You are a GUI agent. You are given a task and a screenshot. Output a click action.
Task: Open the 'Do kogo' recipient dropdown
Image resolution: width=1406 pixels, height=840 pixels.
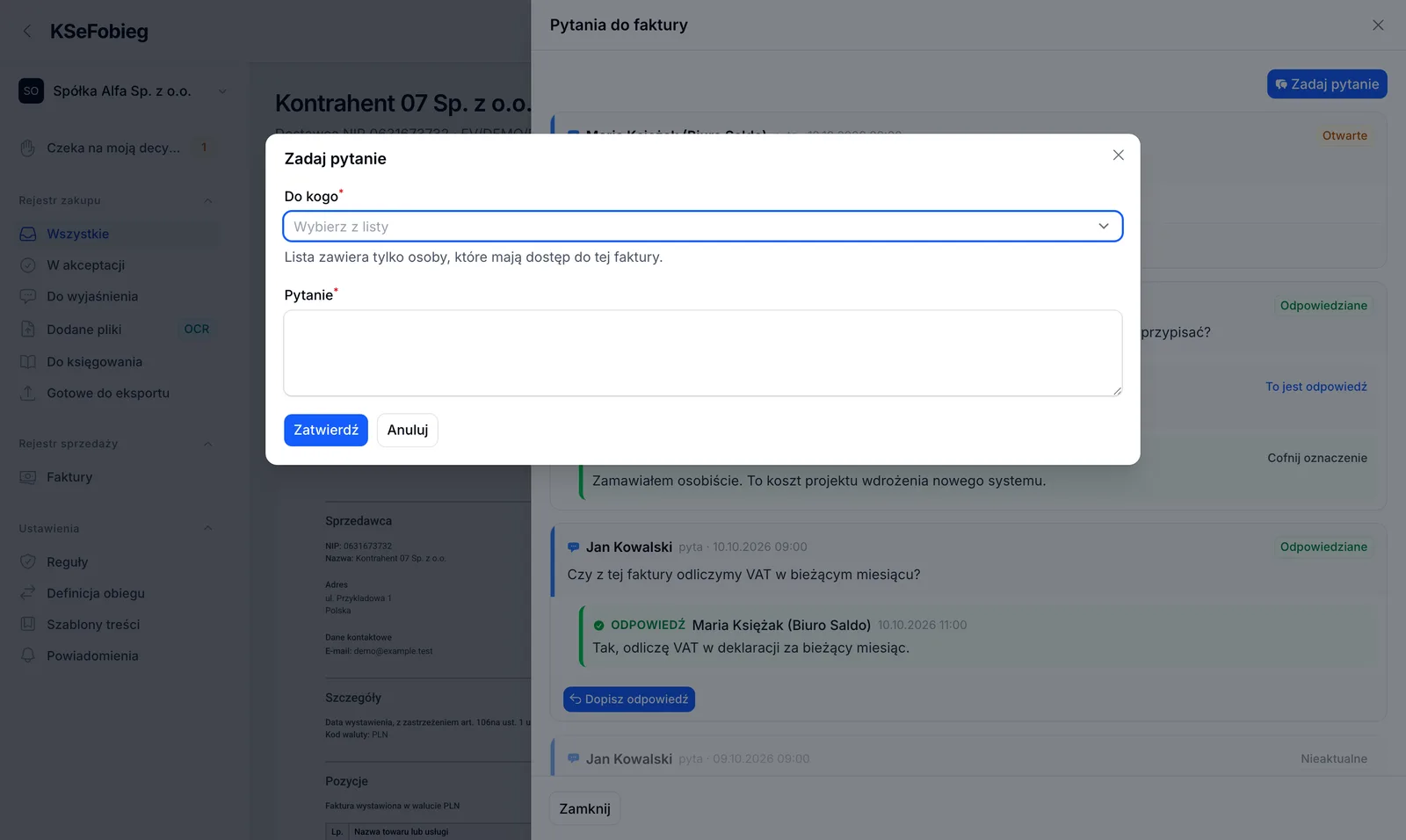point(702,226)
